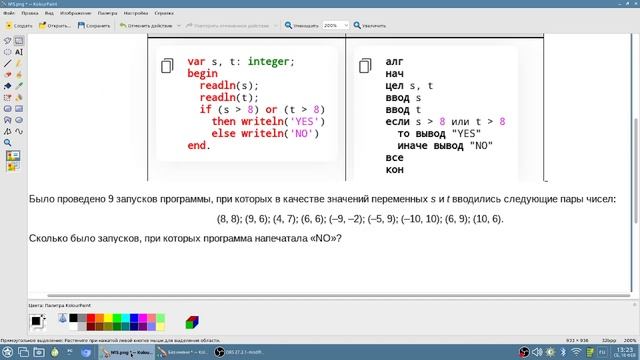
Task: Swap foreground and background colors arrow
Action: [44, 316]
